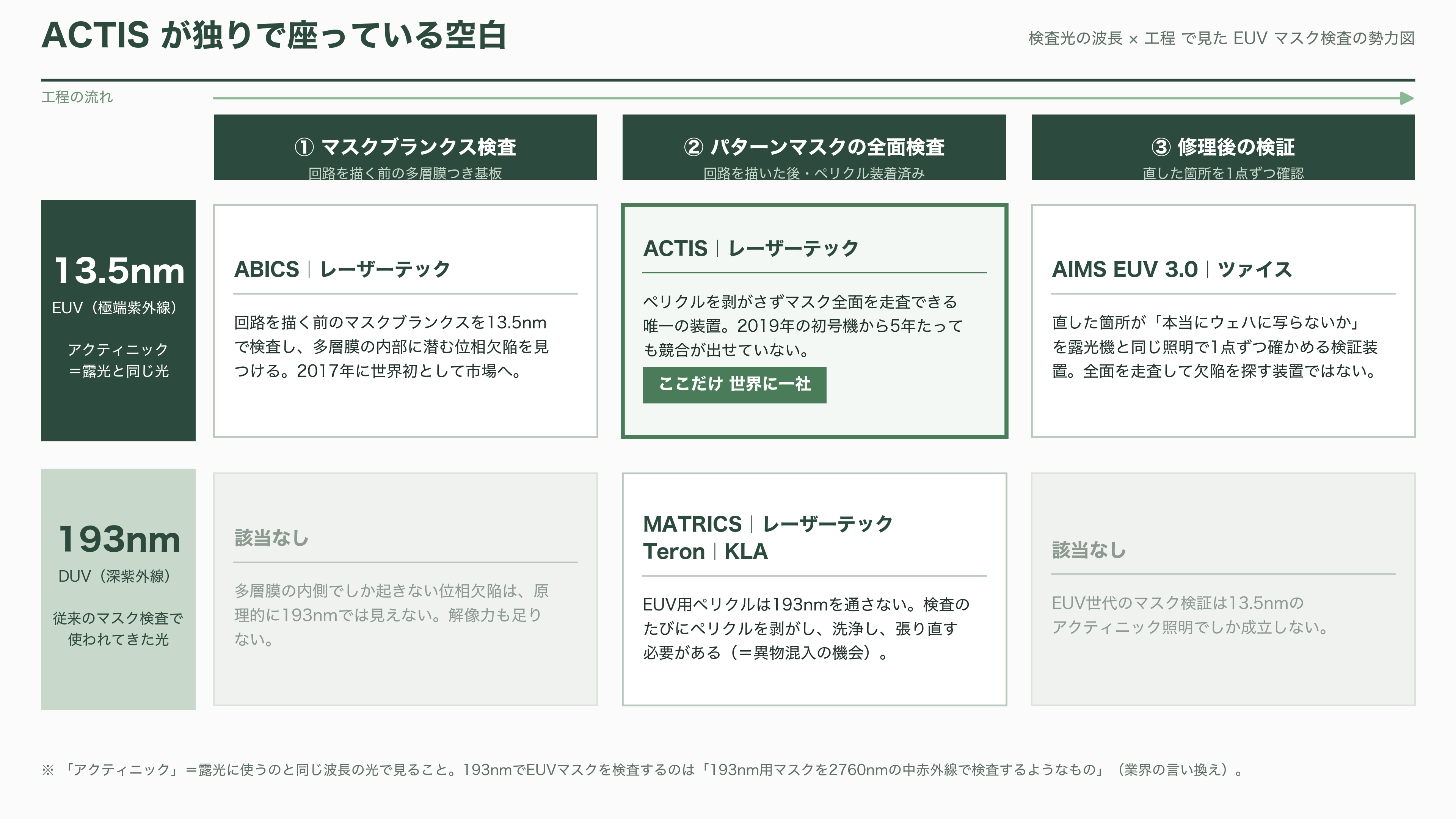Click the 'Teron｜KLA' heading
This screenshot has height=819, width=1456.
(705, 552)
